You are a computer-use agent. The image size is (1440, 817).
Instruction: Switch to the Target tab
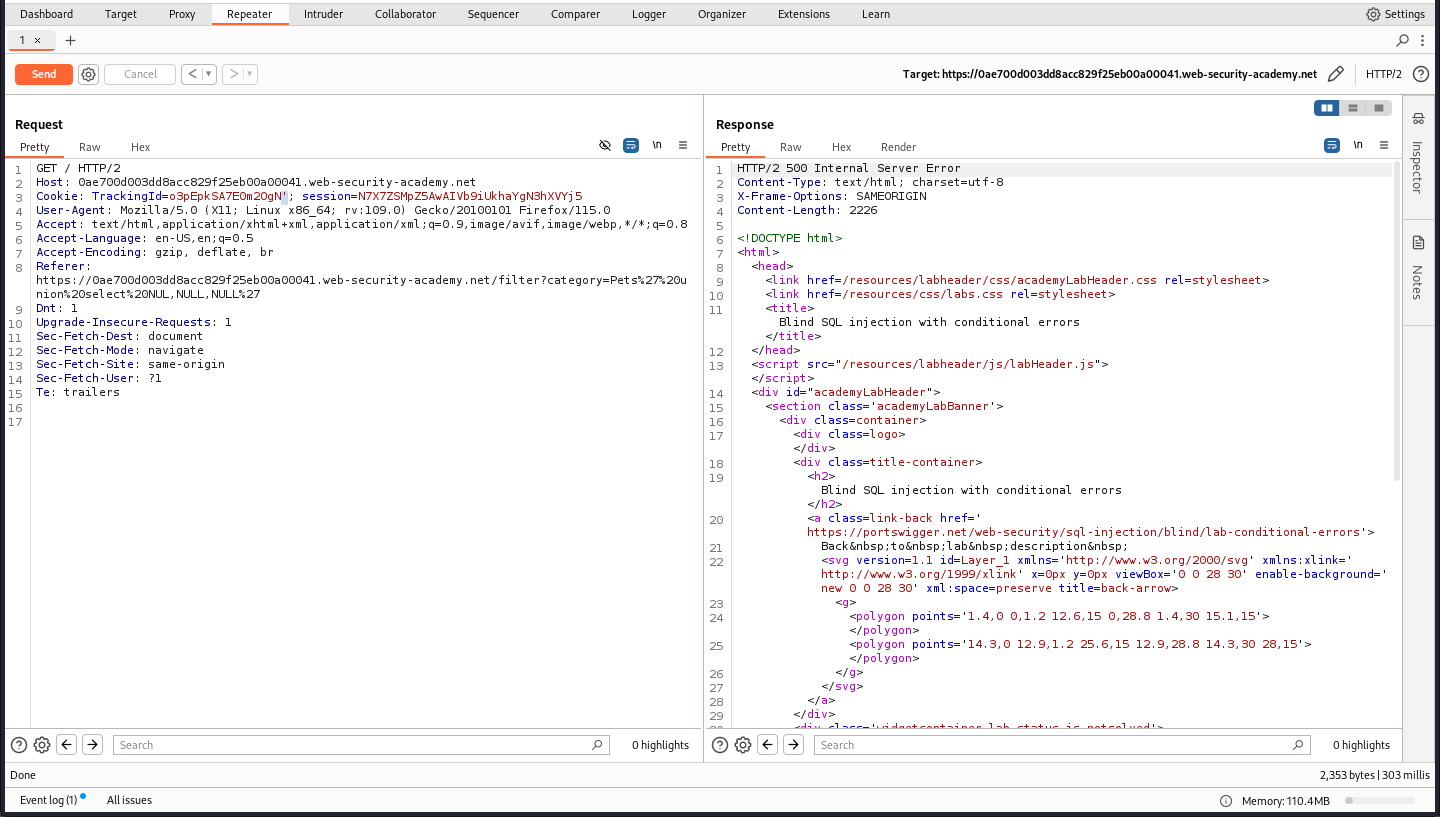pyautogui.click(x=121, y=14)
